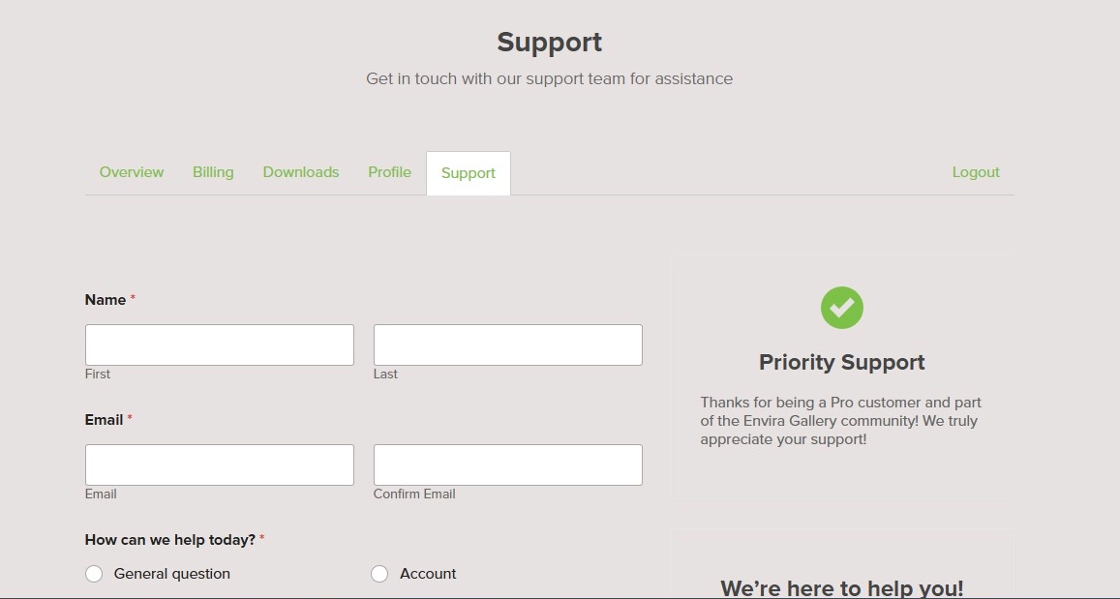The width and height of the screenshot is (1120, 599).
Task: Open the Billing tab
Action: 212,171
